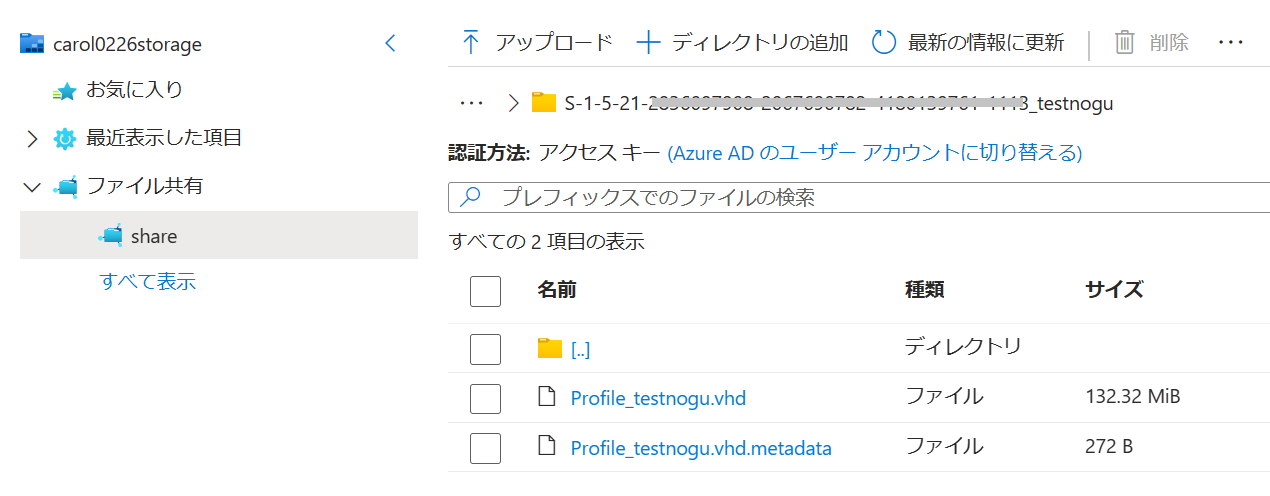The height and width of the screenshot is (496, 1270).
Task: Expand the recently viewed items node
Action: click(32, 139)
